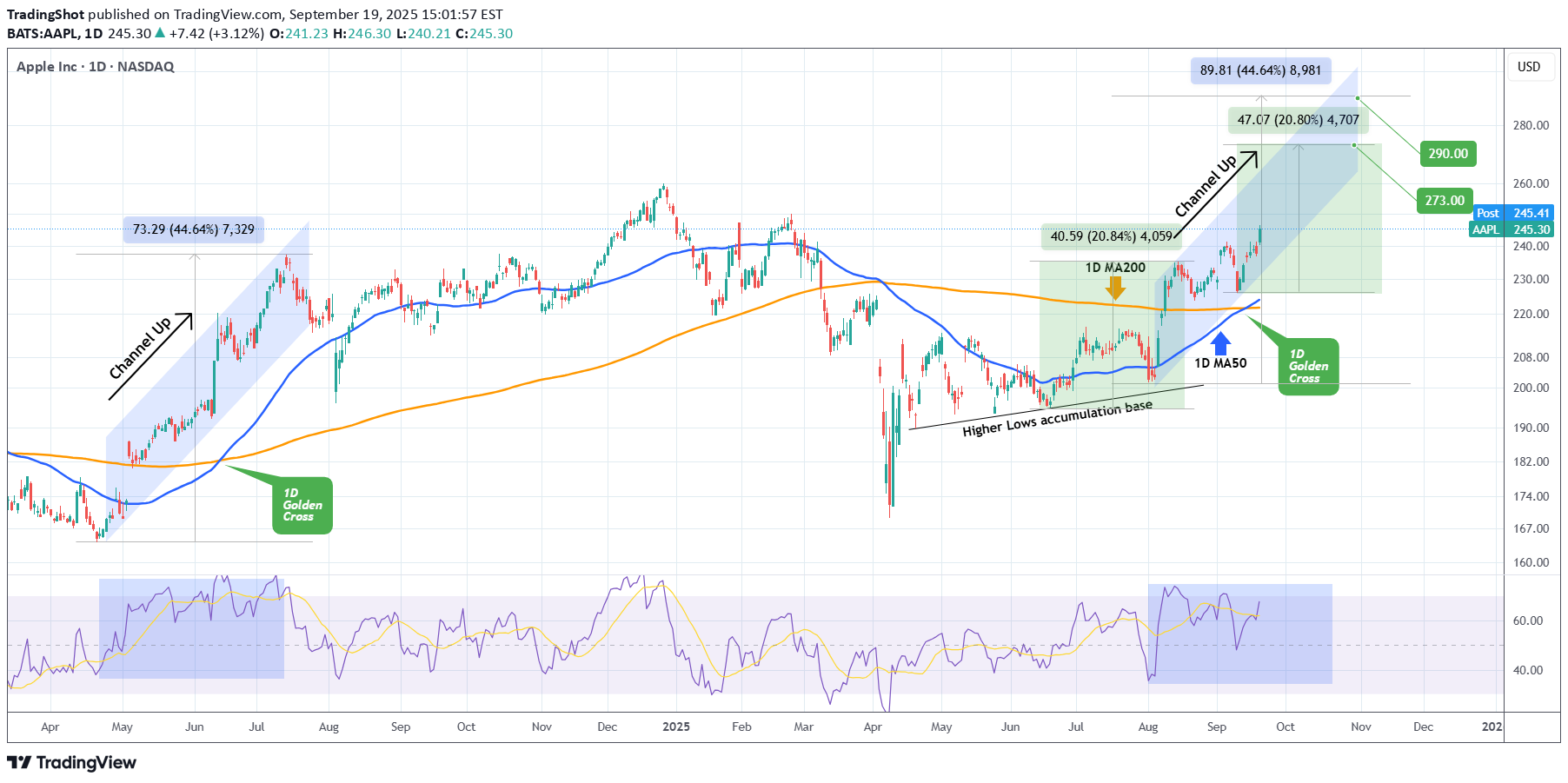Click the 220.00 price axis label

(x=1531, y=314)
